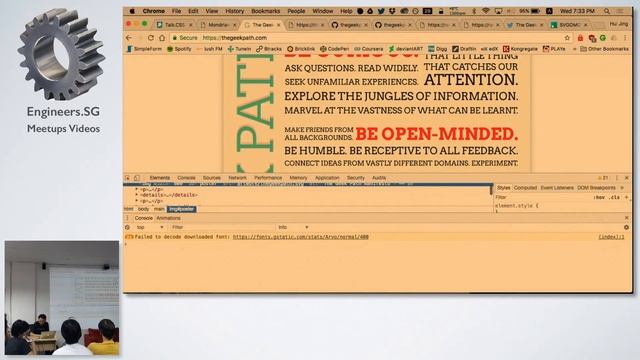
Task: Open the Animations drawer tab
Action: pyautogui.click(x=168, y=218)
